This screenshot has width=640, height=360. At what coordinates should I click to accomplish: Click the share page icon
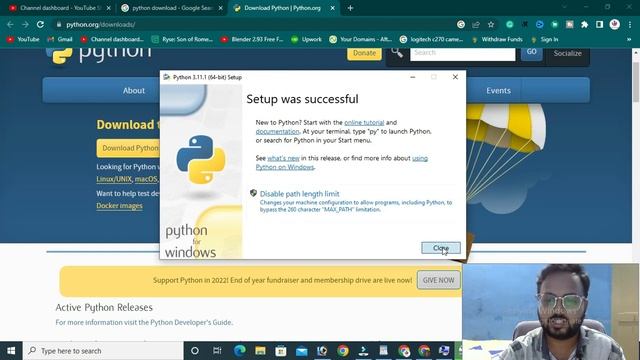click(476, 24)
